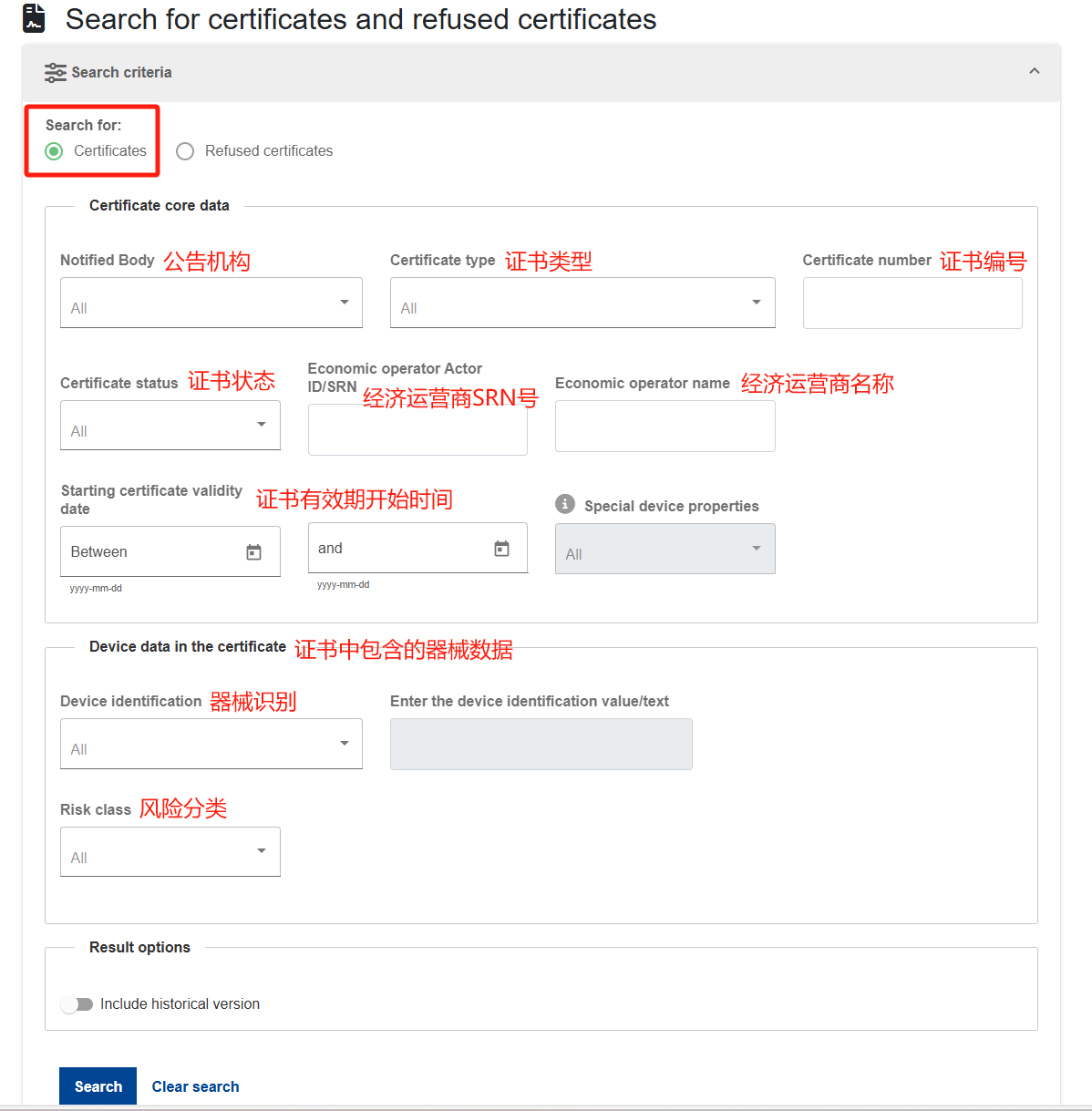The width and height of the screenshot is (1092, 1111).
Task: Open the Certificate status dropdown
Action: [x=170, y=426]
